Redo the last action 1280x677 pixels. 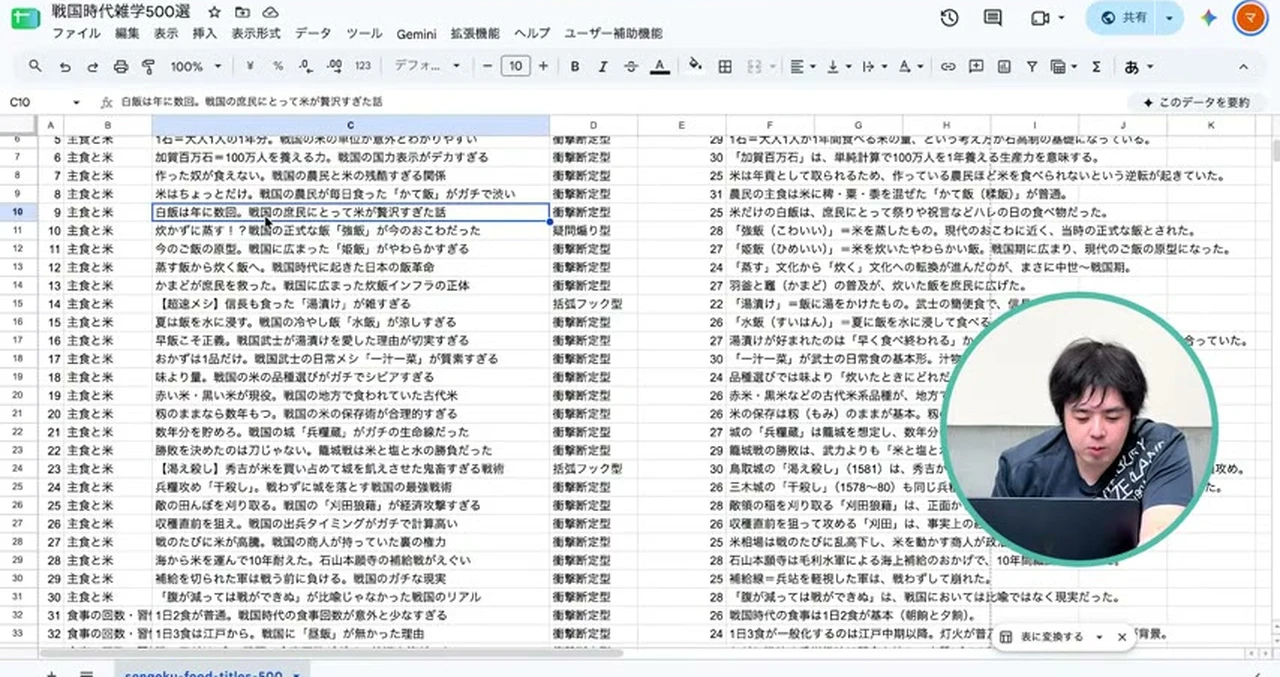93,66
